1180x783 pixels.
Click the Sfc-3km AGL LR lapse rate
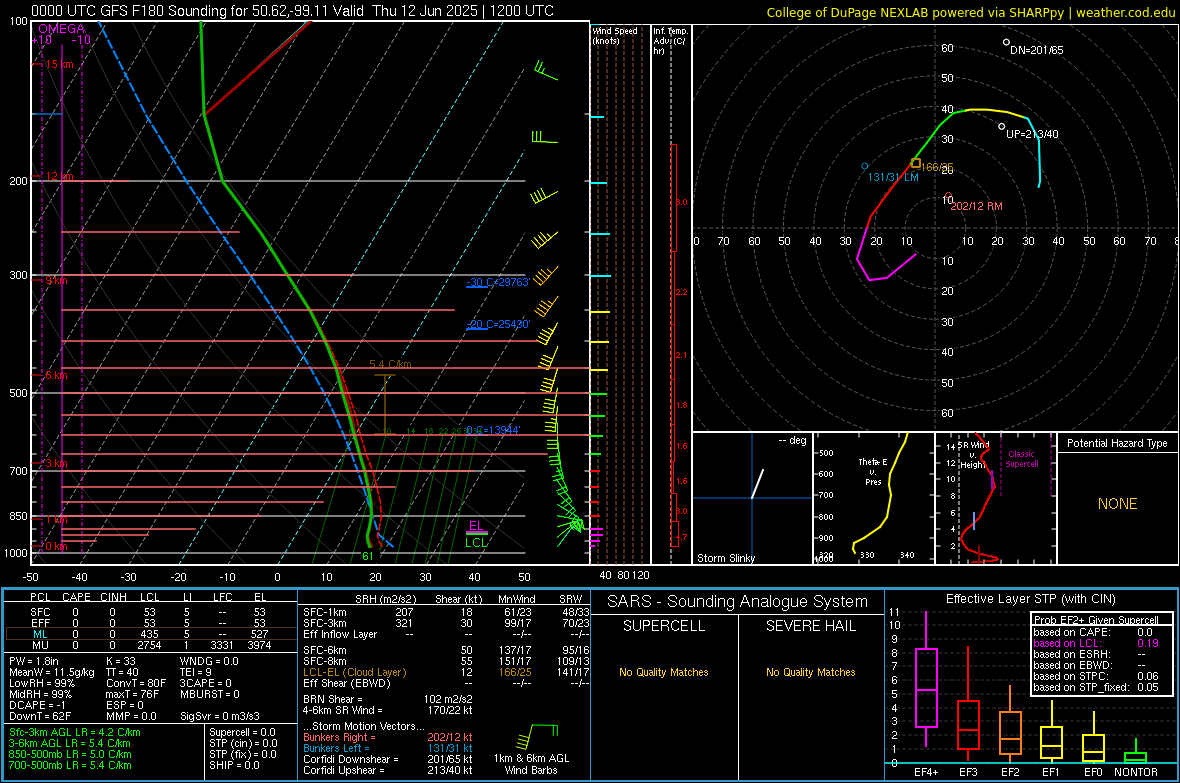click(x=75, y=732)
